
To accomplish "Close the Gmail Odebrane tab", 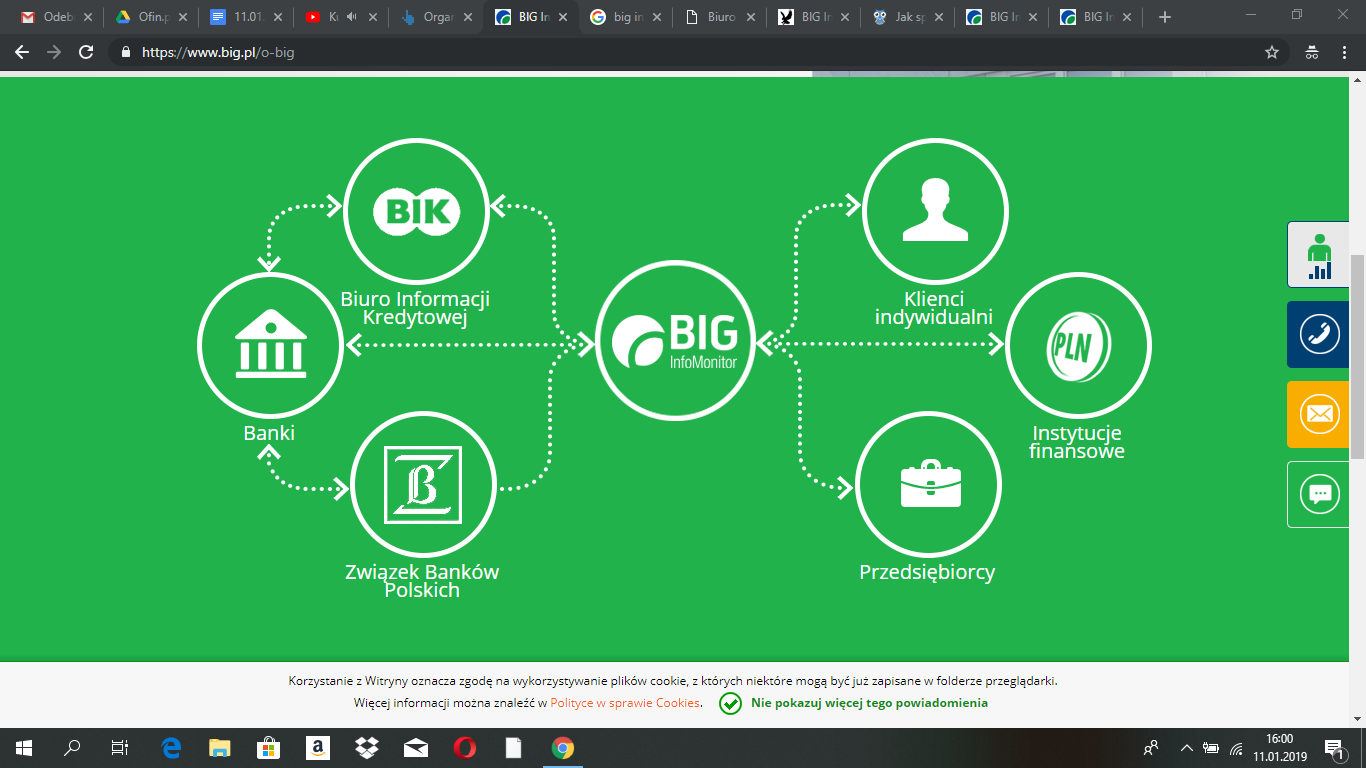I will pyautogui.click(x=88, y=17).
